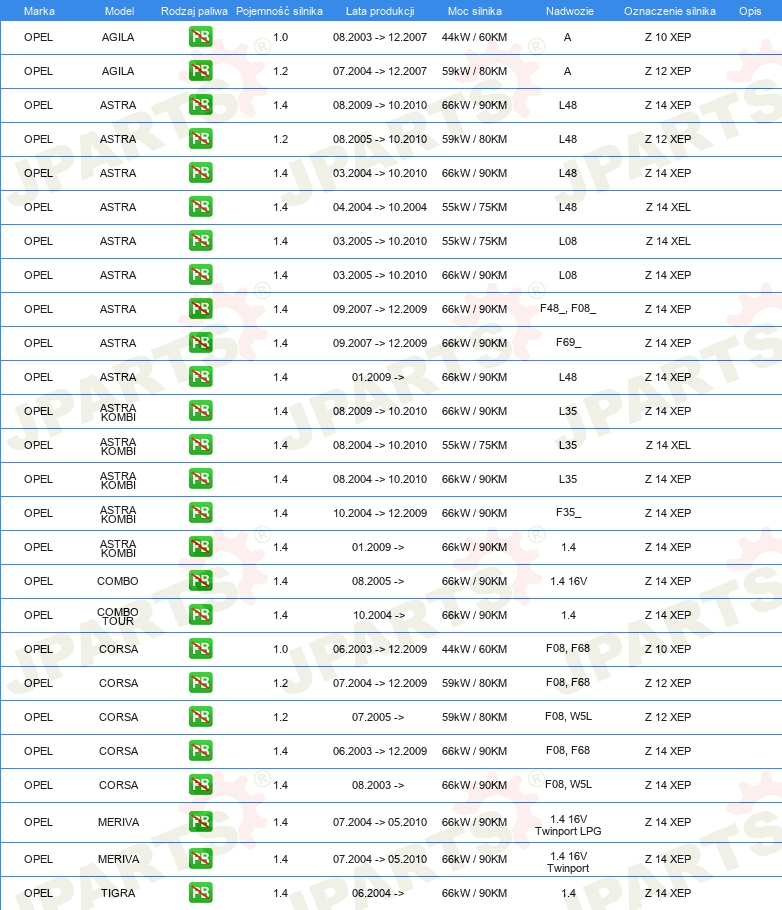Click the COMBO TOUR model cell

[118, 616]
